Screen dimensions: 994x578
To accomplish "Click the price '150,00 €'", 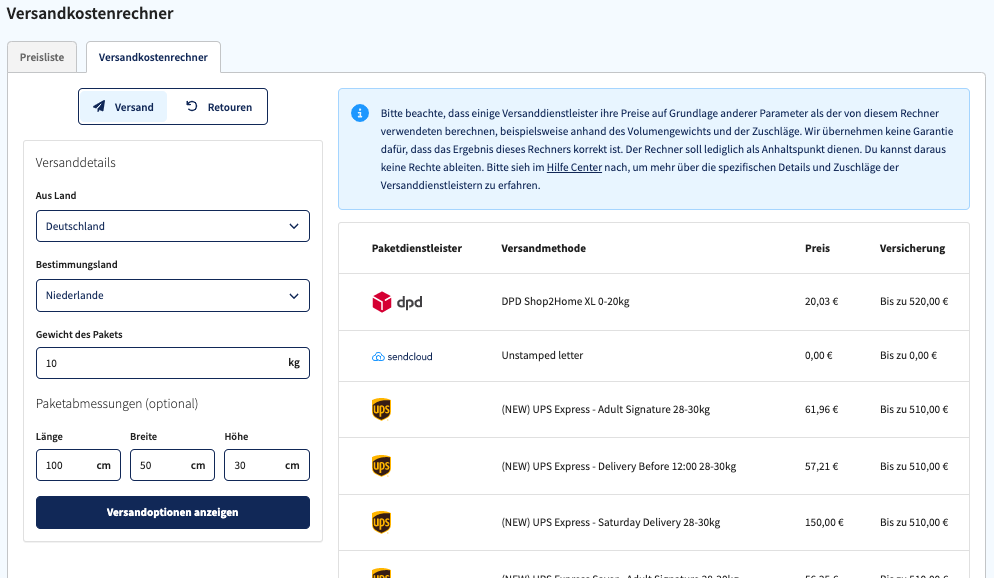I will point(824,523).
